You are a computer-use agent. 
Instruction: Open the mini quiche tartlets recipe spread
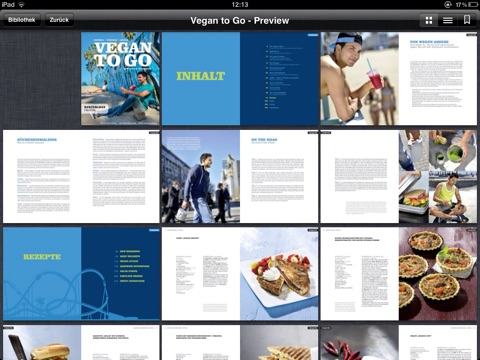coord(399,274)
